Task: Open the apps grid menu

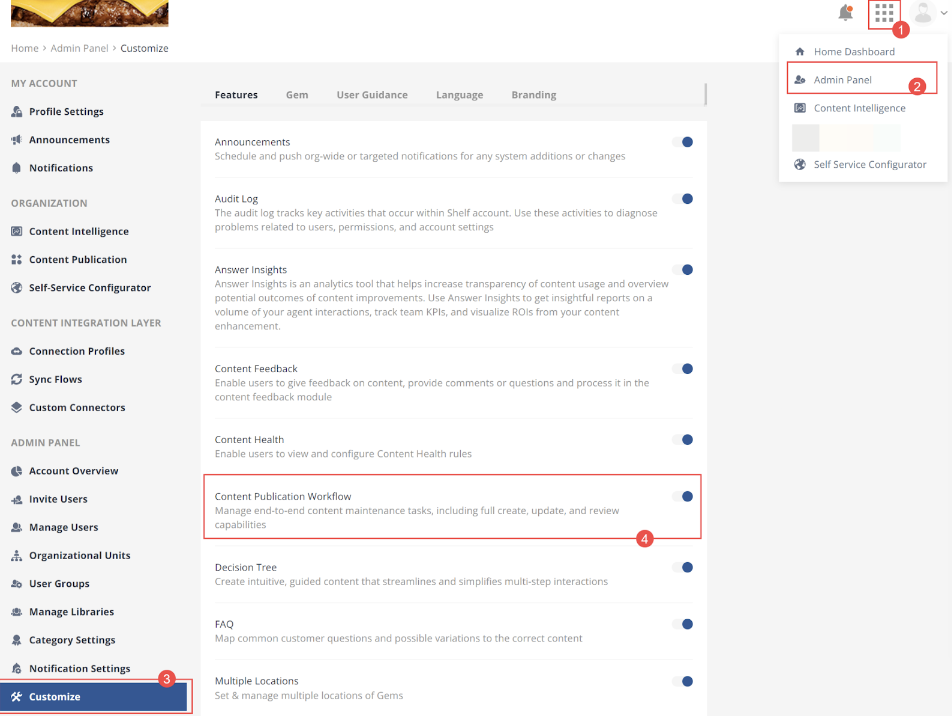Action: [x=884, y=13]
